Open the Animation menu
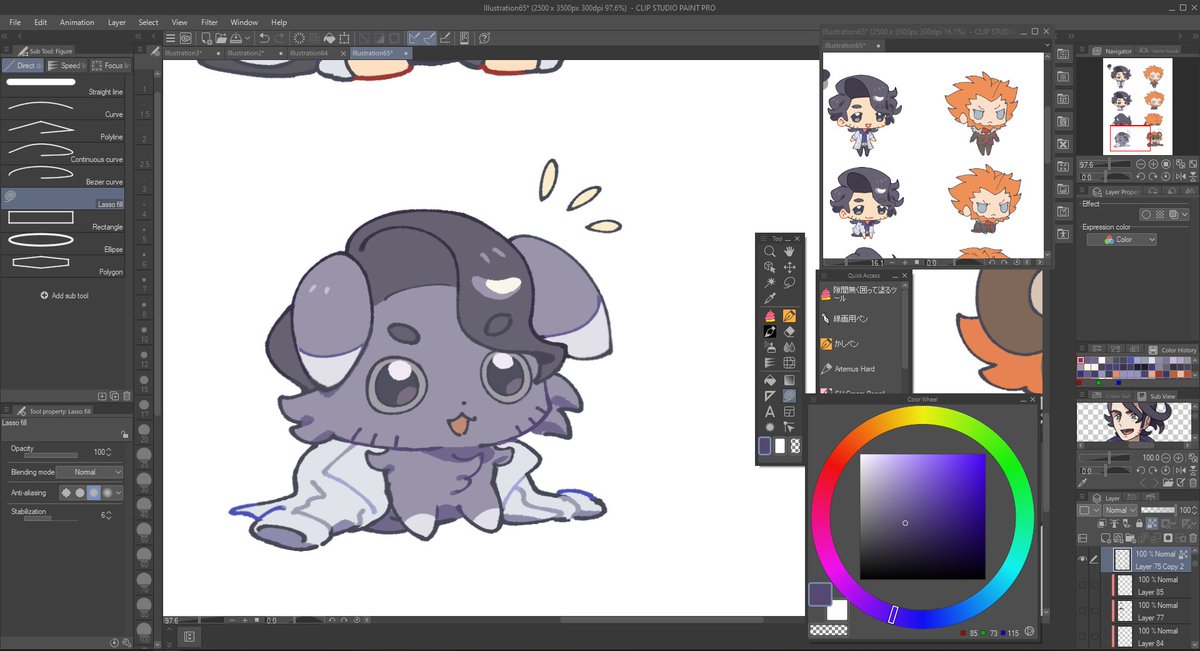This screenshot has width=1200, height=651. coord(77,22)
